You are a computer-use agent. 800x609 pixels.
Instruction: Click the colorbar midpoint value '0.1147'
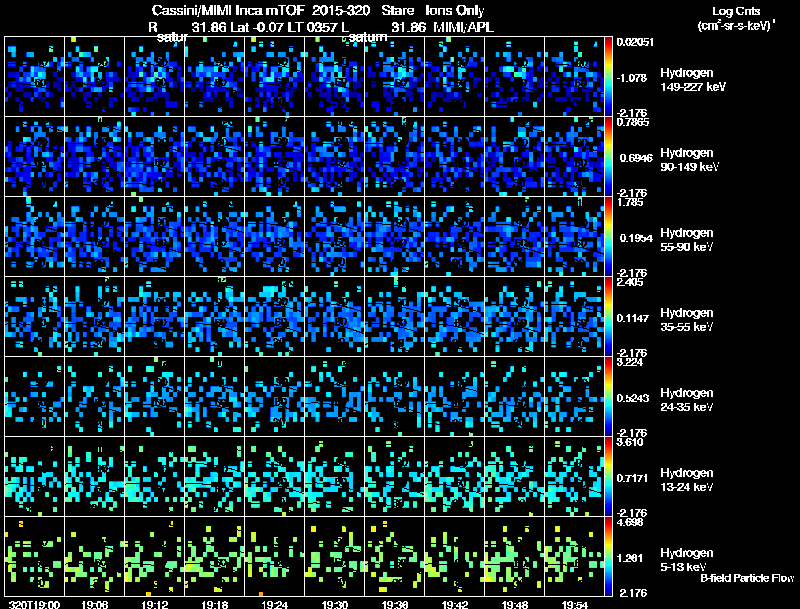pos(632,318)
